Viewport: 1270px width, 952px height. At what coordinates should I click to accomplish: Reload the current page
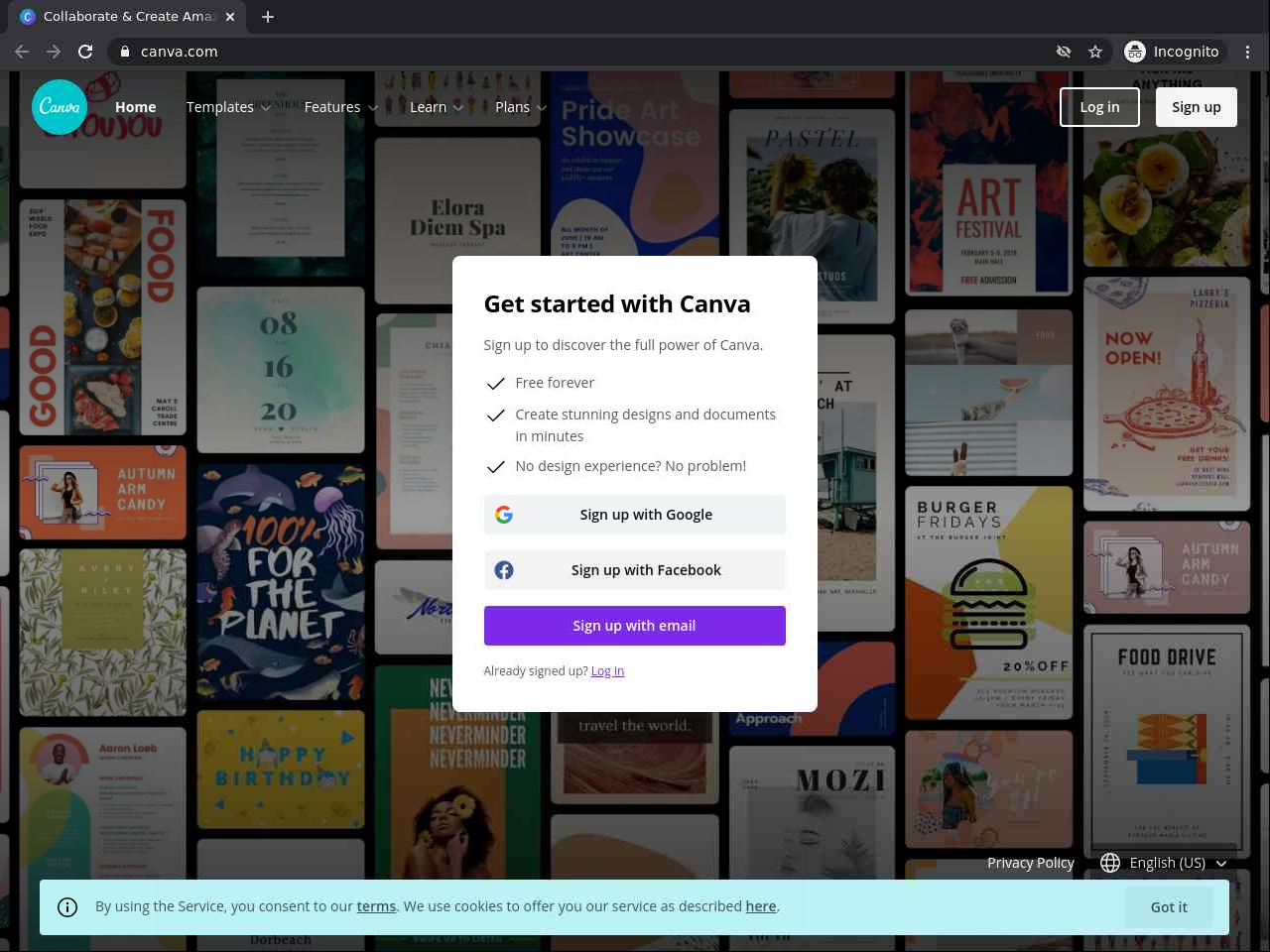[x=85, y=52]
